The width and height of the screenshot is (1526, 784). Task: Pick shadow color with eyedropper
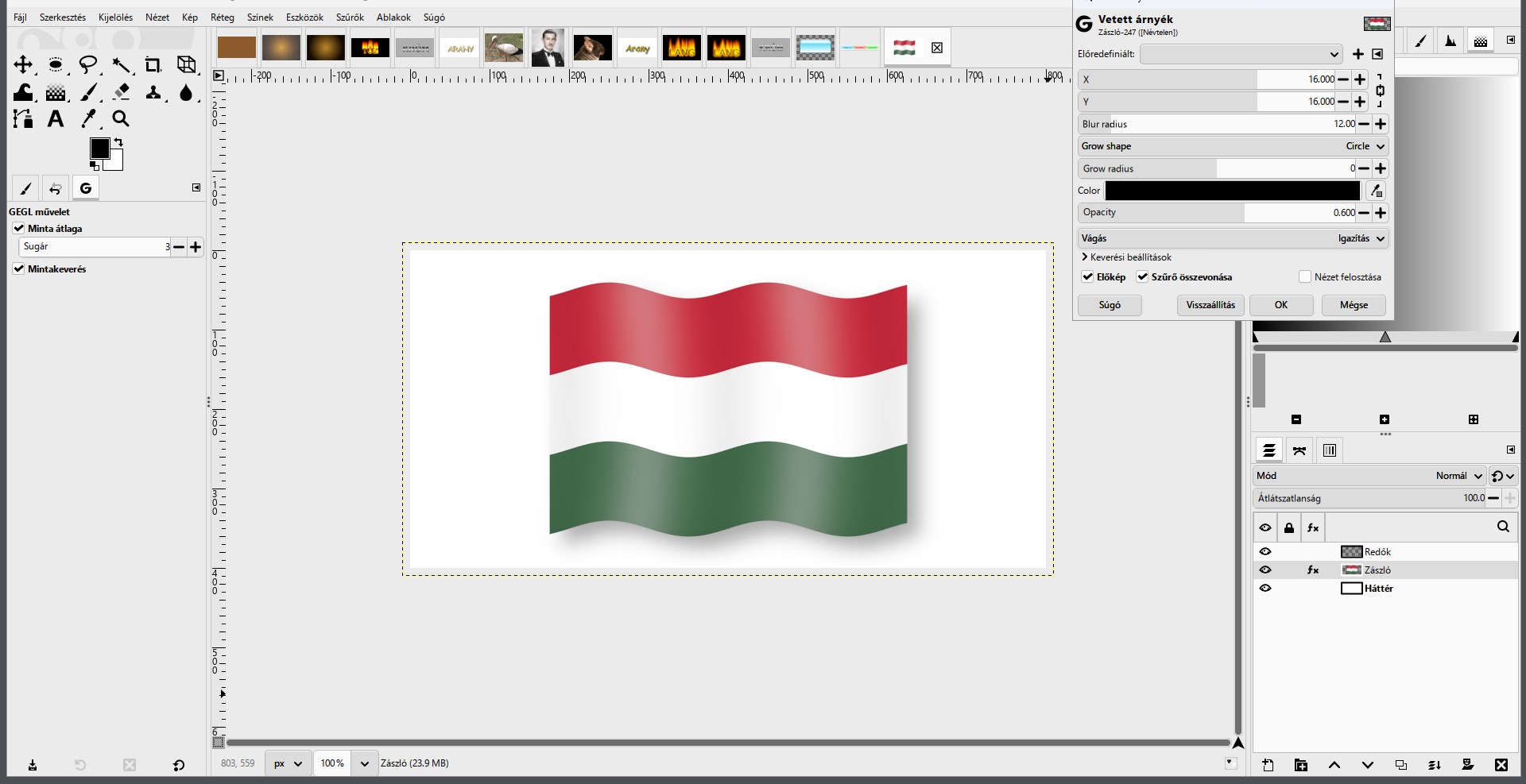click(1376, 191)
